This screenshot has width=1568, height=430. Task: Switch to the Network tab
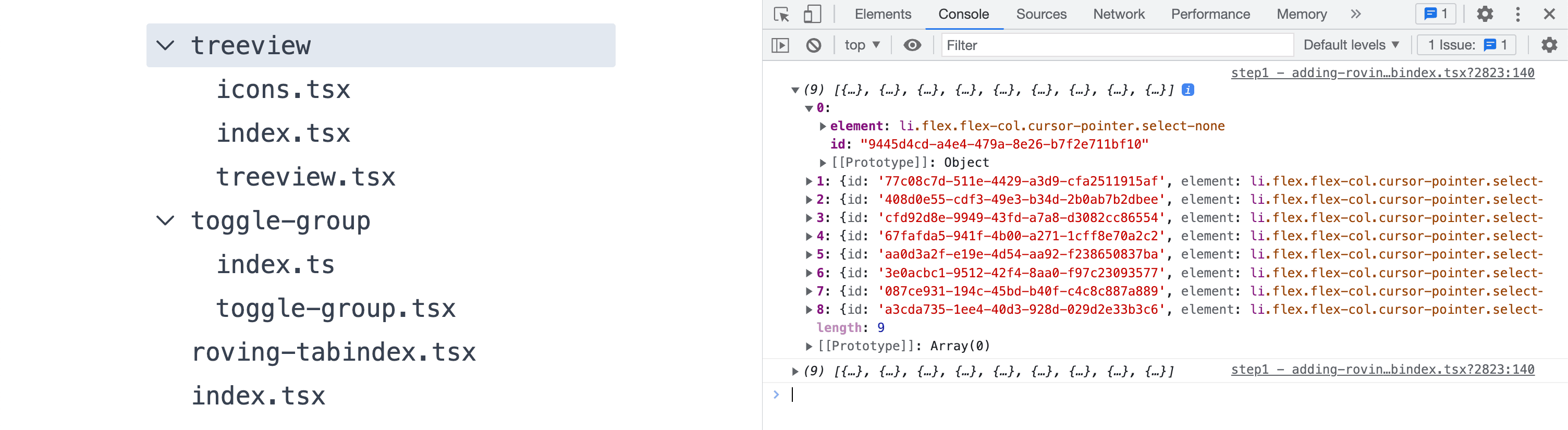[1118, 14]
